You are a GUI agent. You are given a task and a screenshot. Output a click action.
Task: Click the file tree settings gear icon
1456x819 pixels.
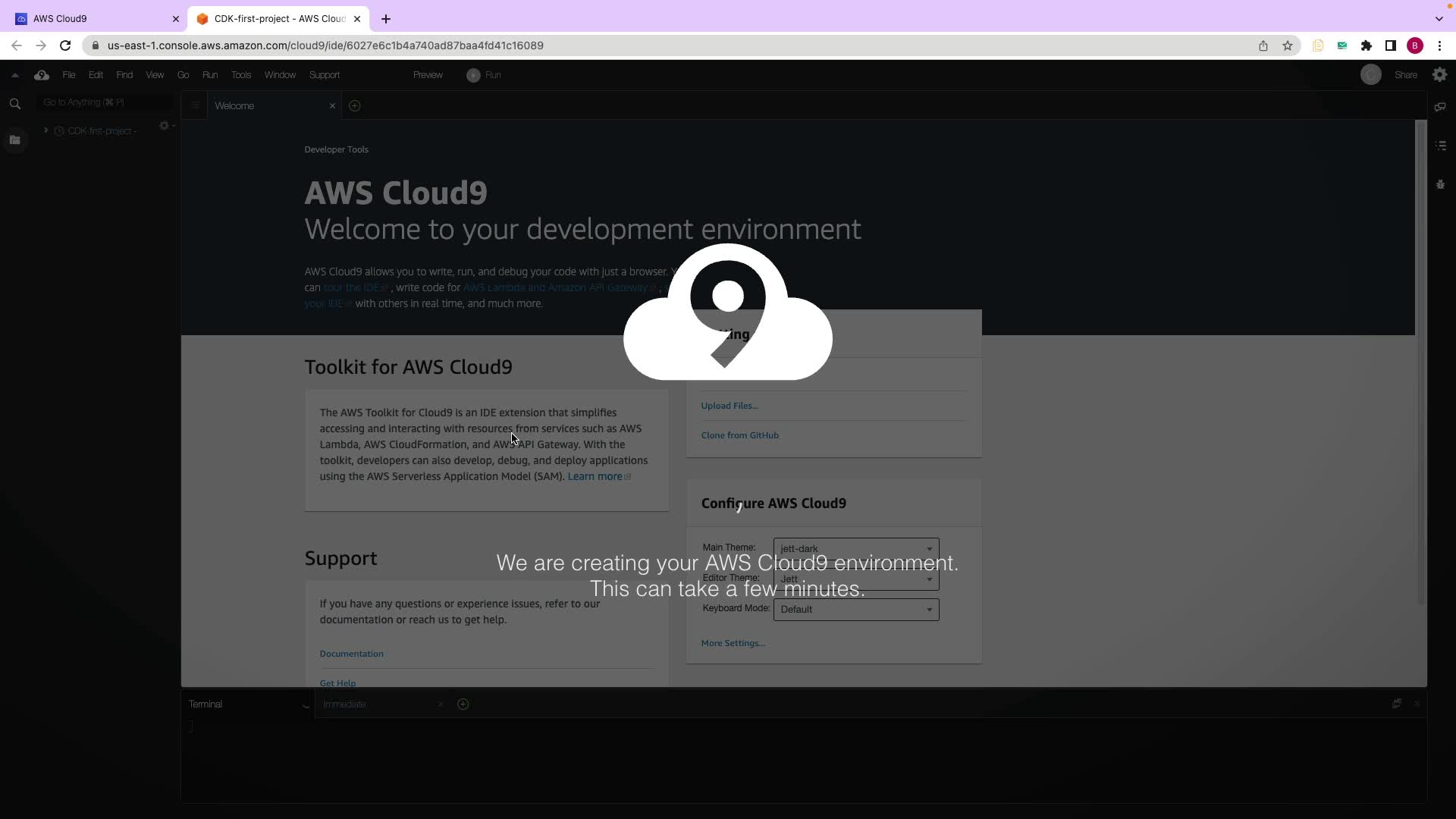(164, 126)
